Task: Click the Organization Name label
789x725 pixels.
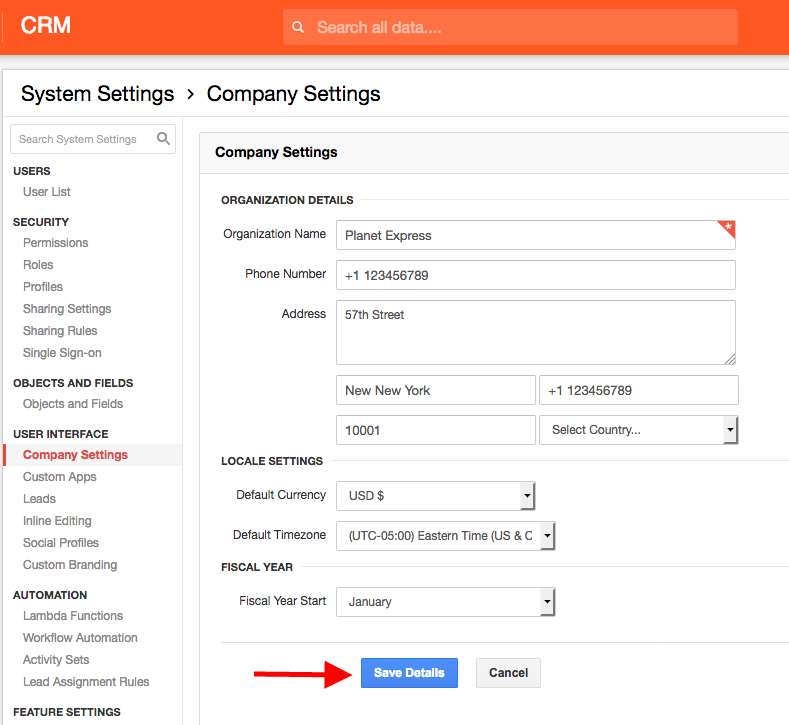Action: pos(275,234)
